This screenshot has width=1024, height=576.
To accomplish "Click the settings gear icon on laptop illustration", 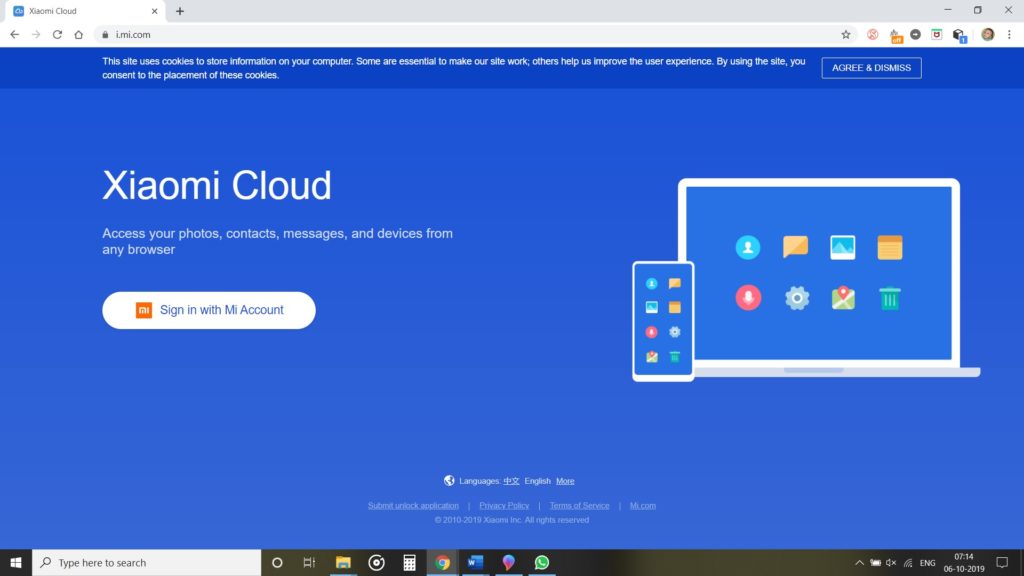I will click(797, 298).
